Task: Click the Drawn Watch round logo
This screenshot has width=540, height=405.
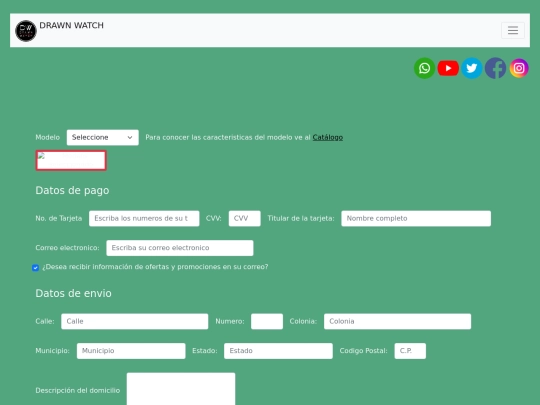Action: 26,31
